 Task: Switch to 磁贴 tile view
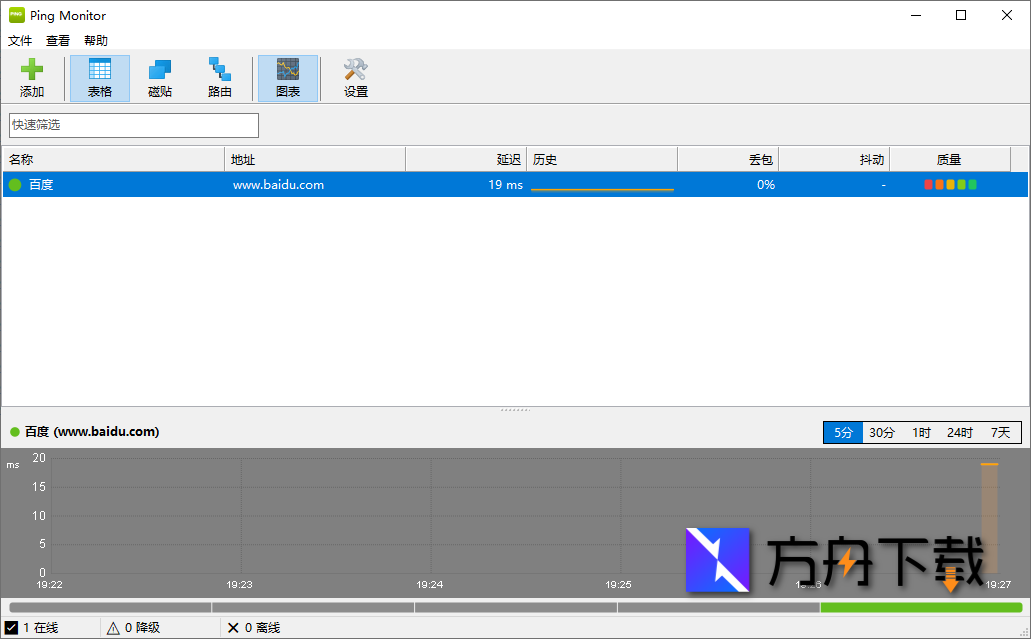pos(159,77)
